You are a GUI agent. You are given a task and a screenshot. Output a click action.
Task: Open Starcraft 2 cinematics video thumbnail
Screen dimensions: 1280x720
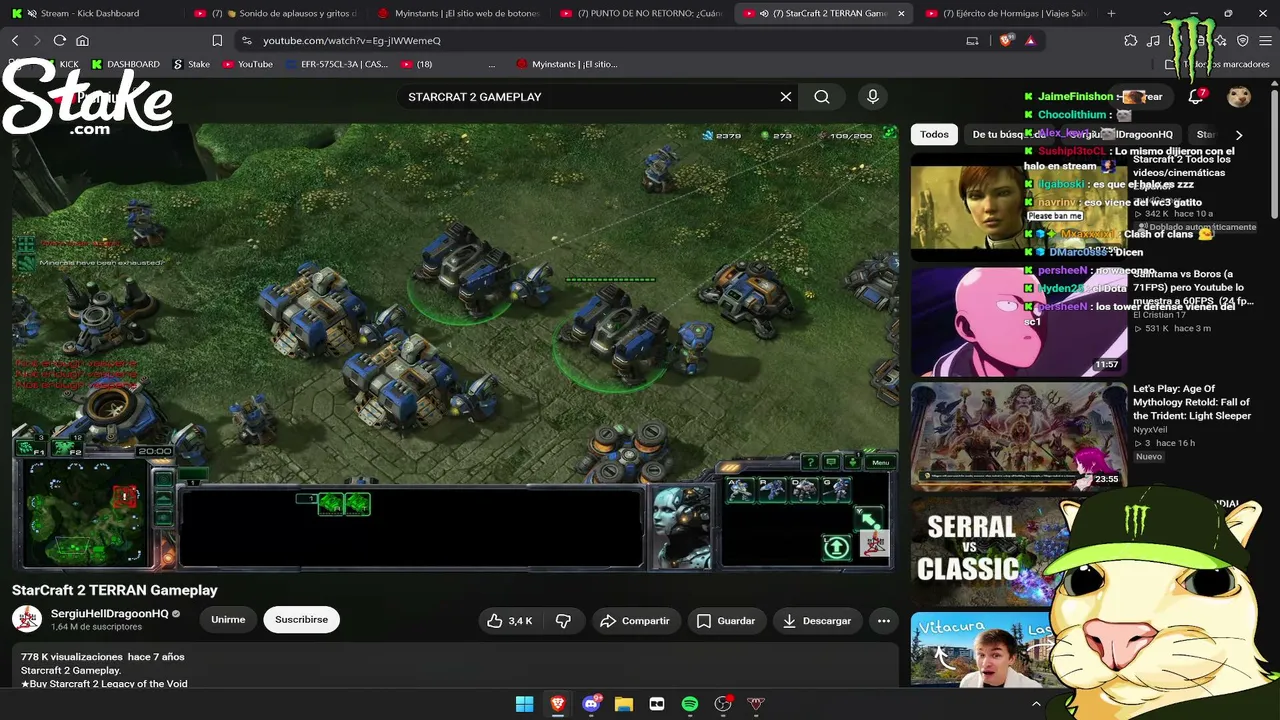[x=1018, y=206]
